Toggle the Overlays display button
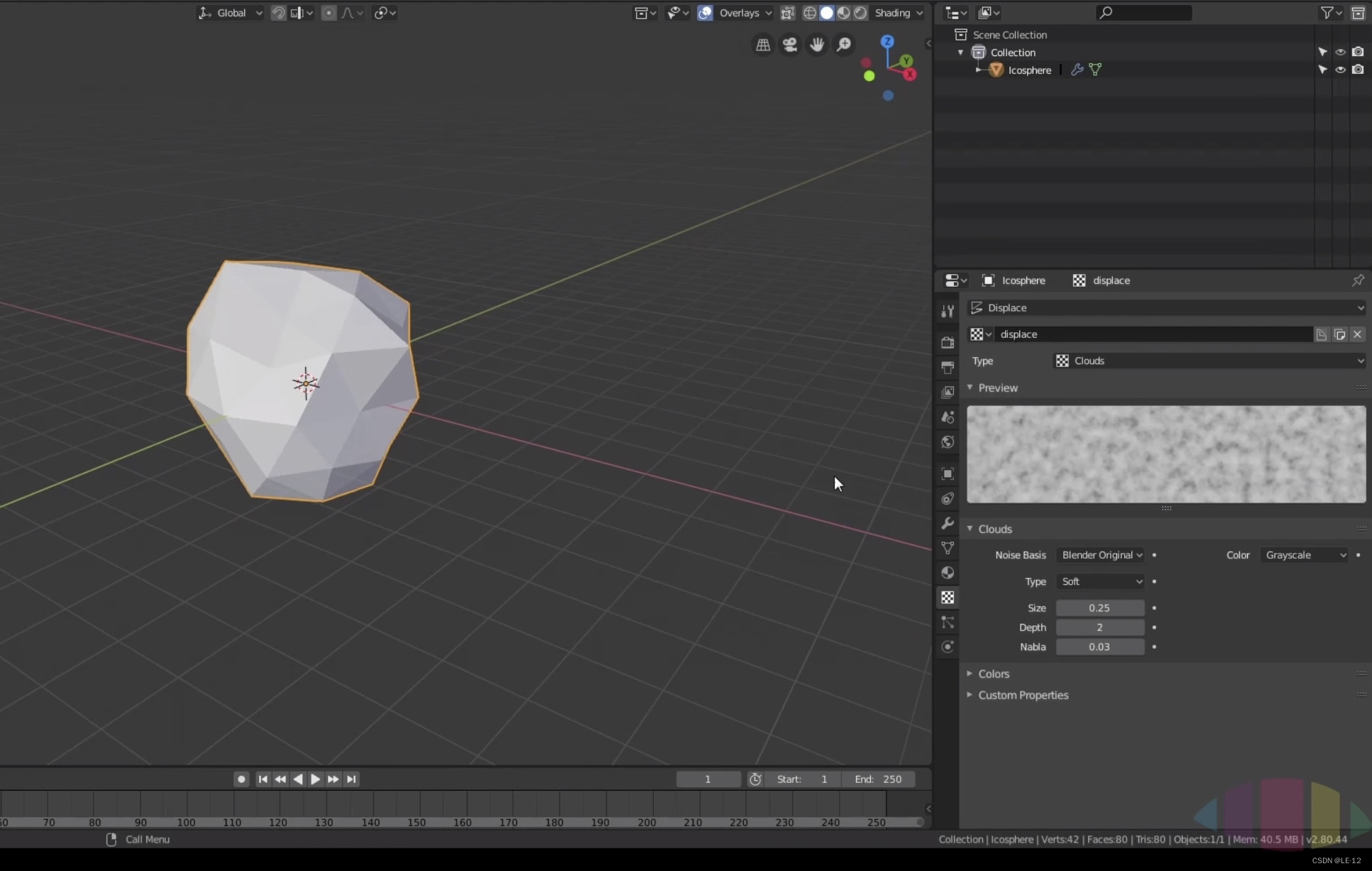The width and height of the screenshot is (1372, 871). point(705,13)
